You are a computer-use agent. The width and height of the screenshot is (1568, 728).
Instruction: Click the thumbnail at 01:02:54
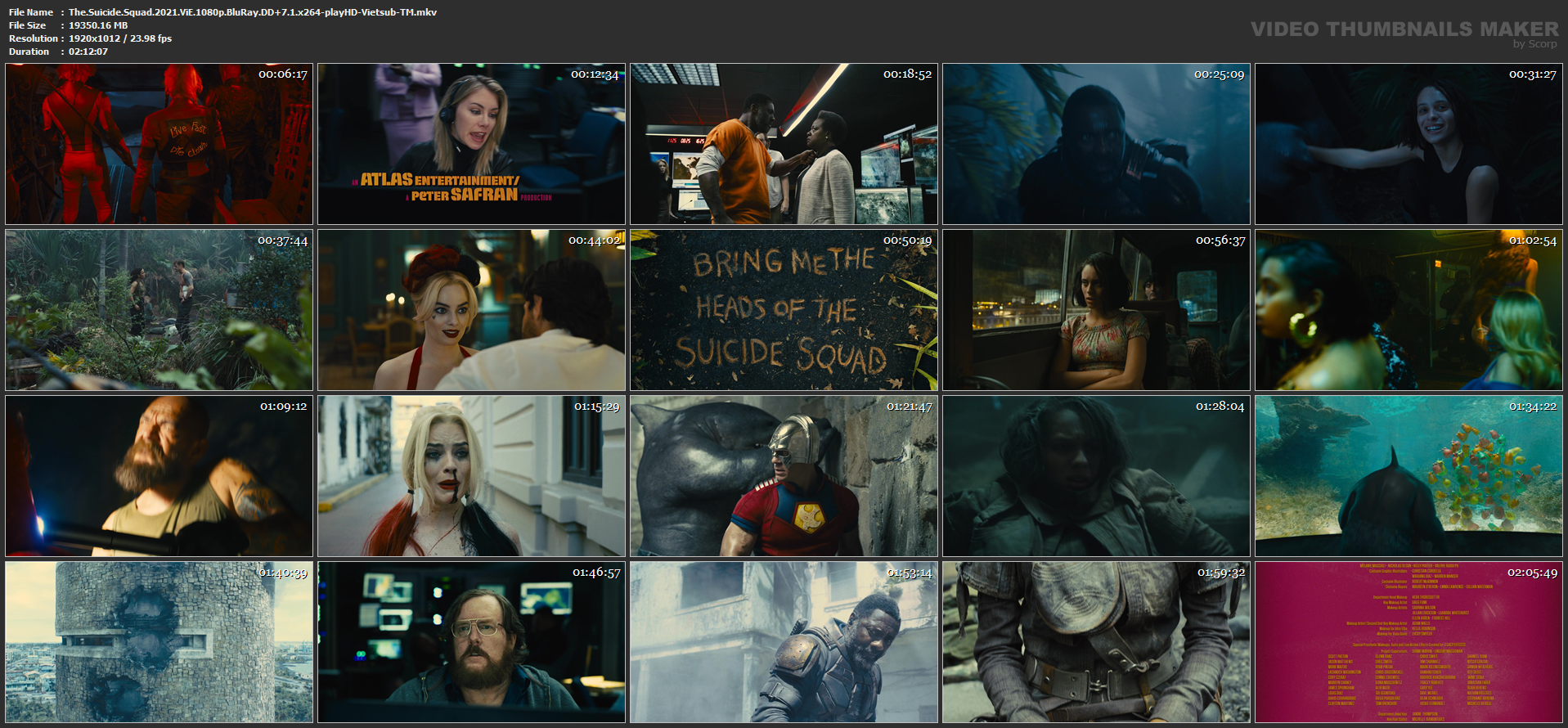point(1409,310)
